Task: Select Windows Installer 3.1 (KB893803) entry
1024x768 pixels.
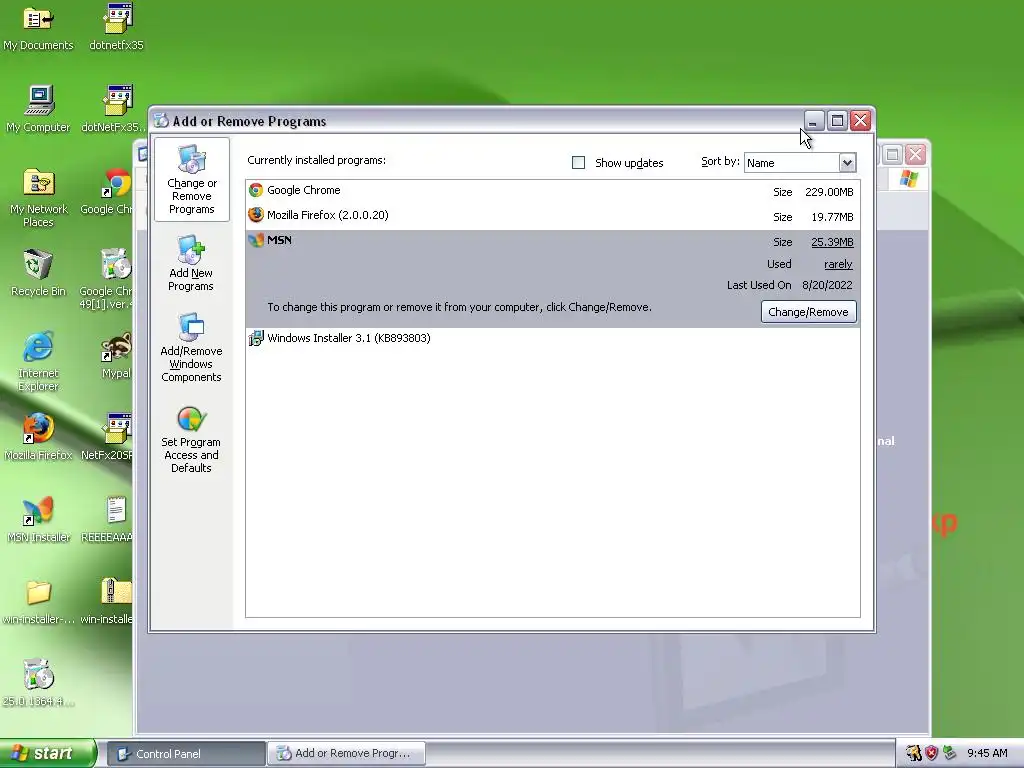Action: pos(349,338)
